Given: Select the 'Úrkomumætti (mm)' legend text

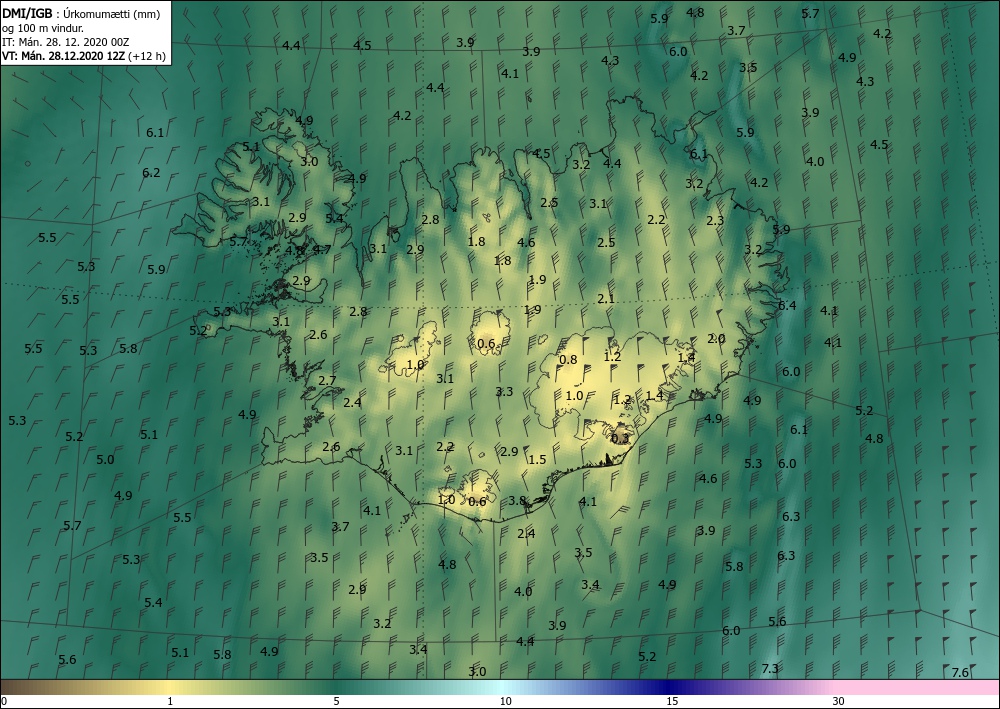Looking at the screenshot, I should 112,14.
